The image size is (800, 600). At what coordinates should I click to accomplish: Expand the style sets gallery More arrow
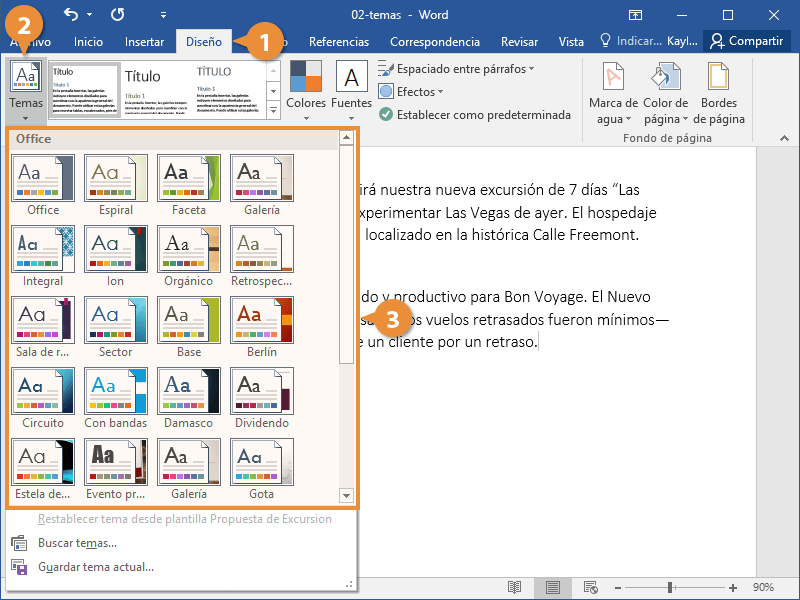click(x=273, y=110)
